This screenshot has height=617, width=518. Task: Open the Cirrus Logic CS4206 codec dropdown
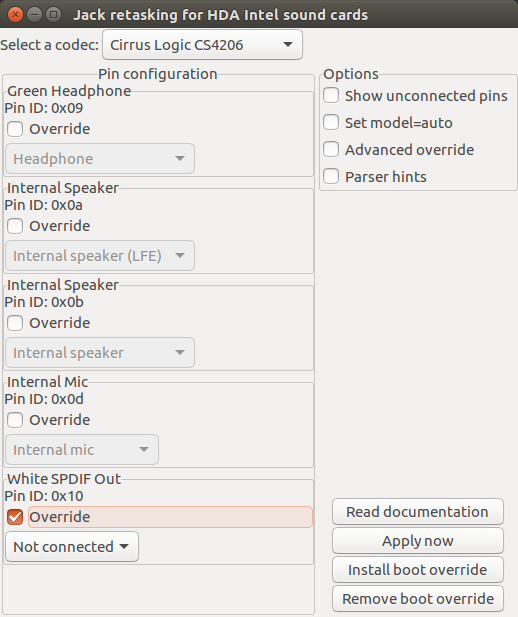pos(202,45)
